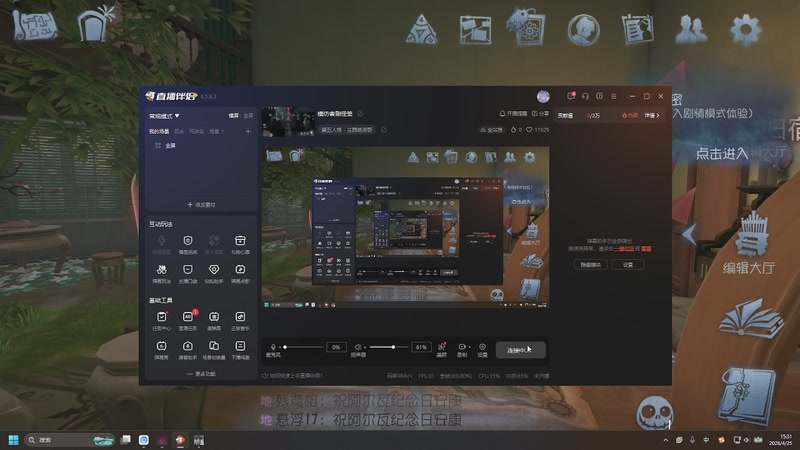Switch to 竖屏 portrait orientation

pos(248,116)
